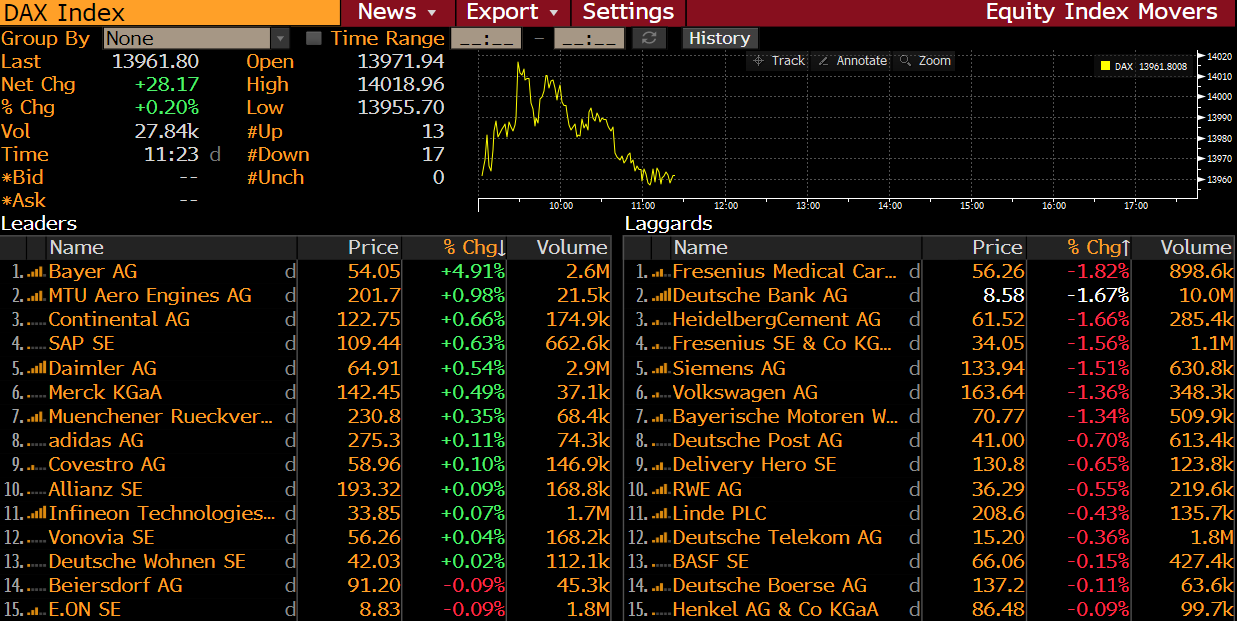The width and height of the screenshot is (1237, 621).
Task: Click Infineon Technologies signal bars icon
Action: coord(36,514)
